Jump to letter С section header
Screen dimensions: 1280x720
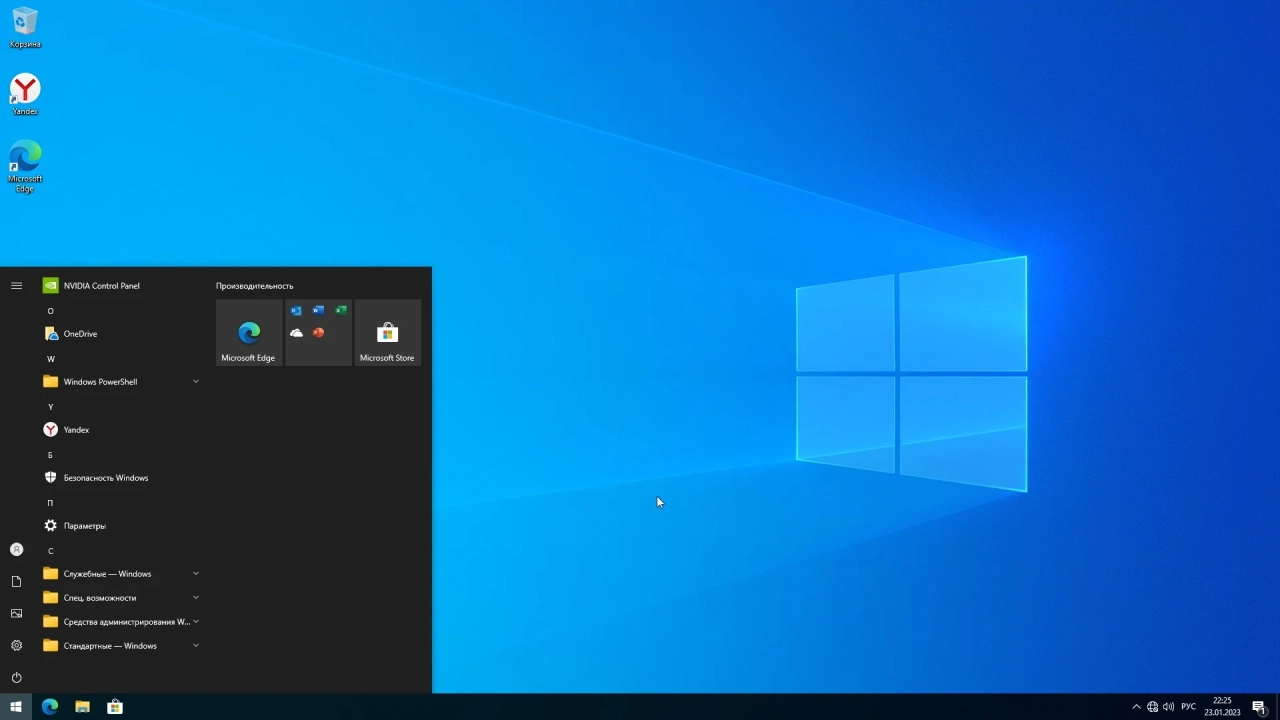tap(51, 551)
